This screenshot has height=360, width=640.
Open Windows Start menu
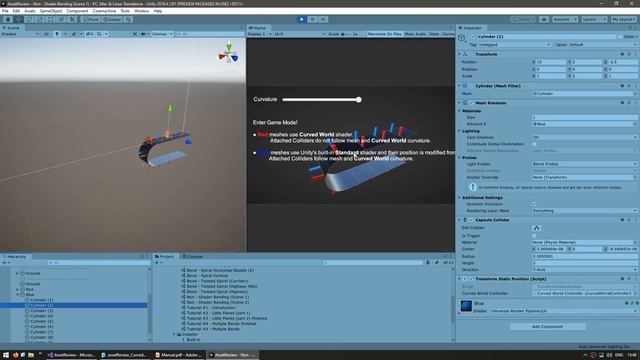pyautogui.click(x=6, y=355)
